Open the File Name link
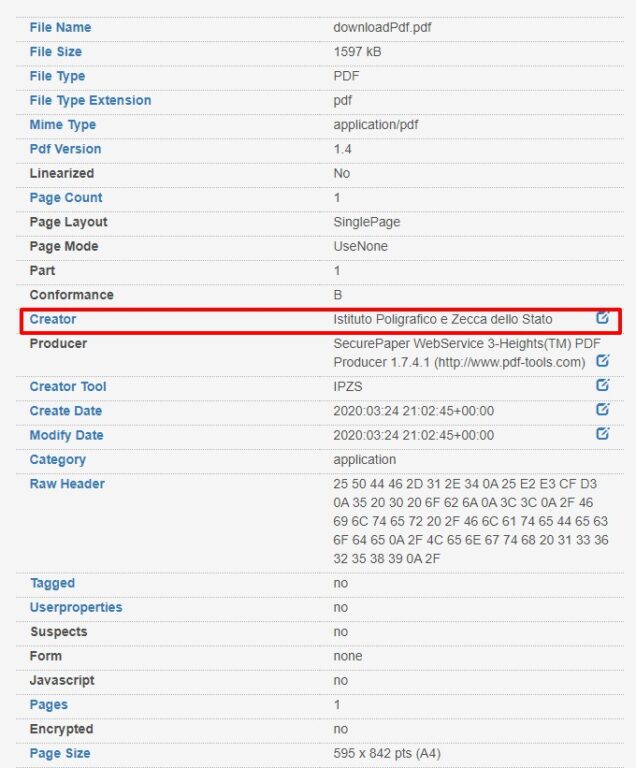This screenshot has width=636, height=768. (x=60, y=27)
